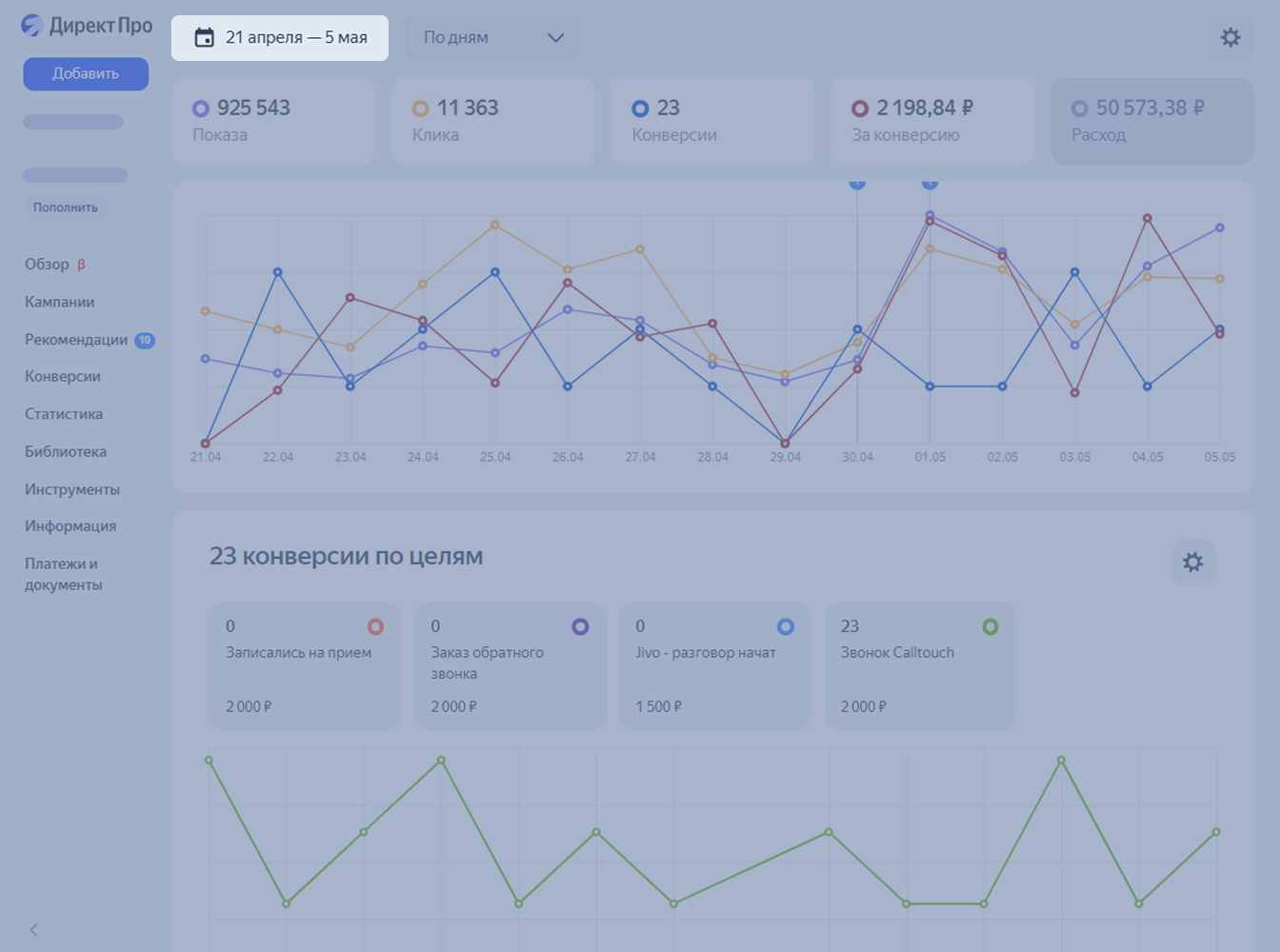
Task: Open Информация menu item
Action: (x=70, y=526)
